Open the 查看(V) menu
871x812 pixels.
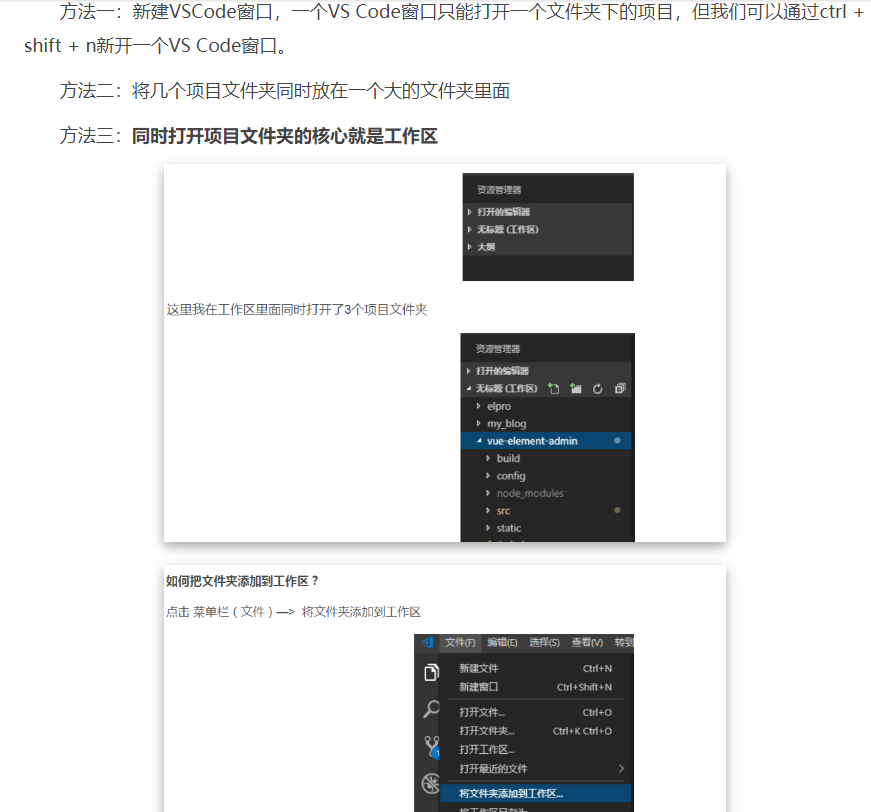point(587,643)
